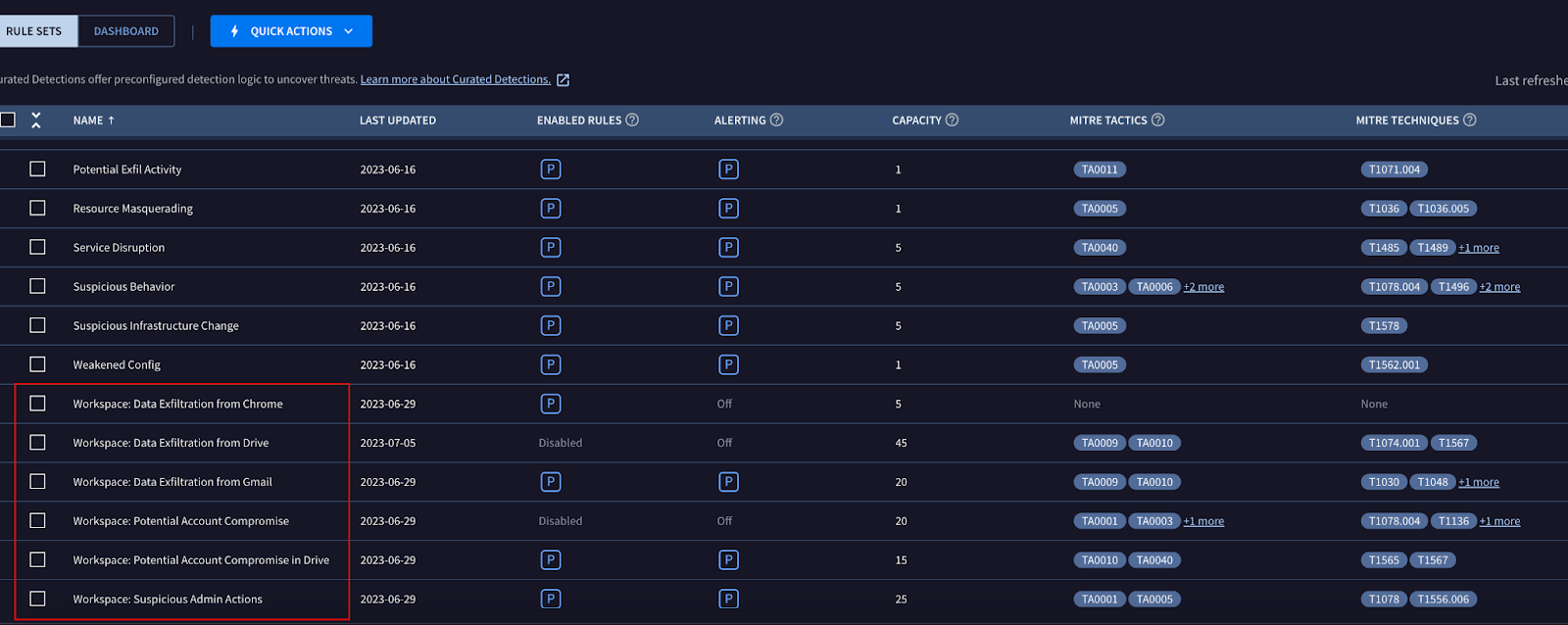Click the TA0011 tactic tag
This screenshot has height=625, width=1568.
[1100, 169]
